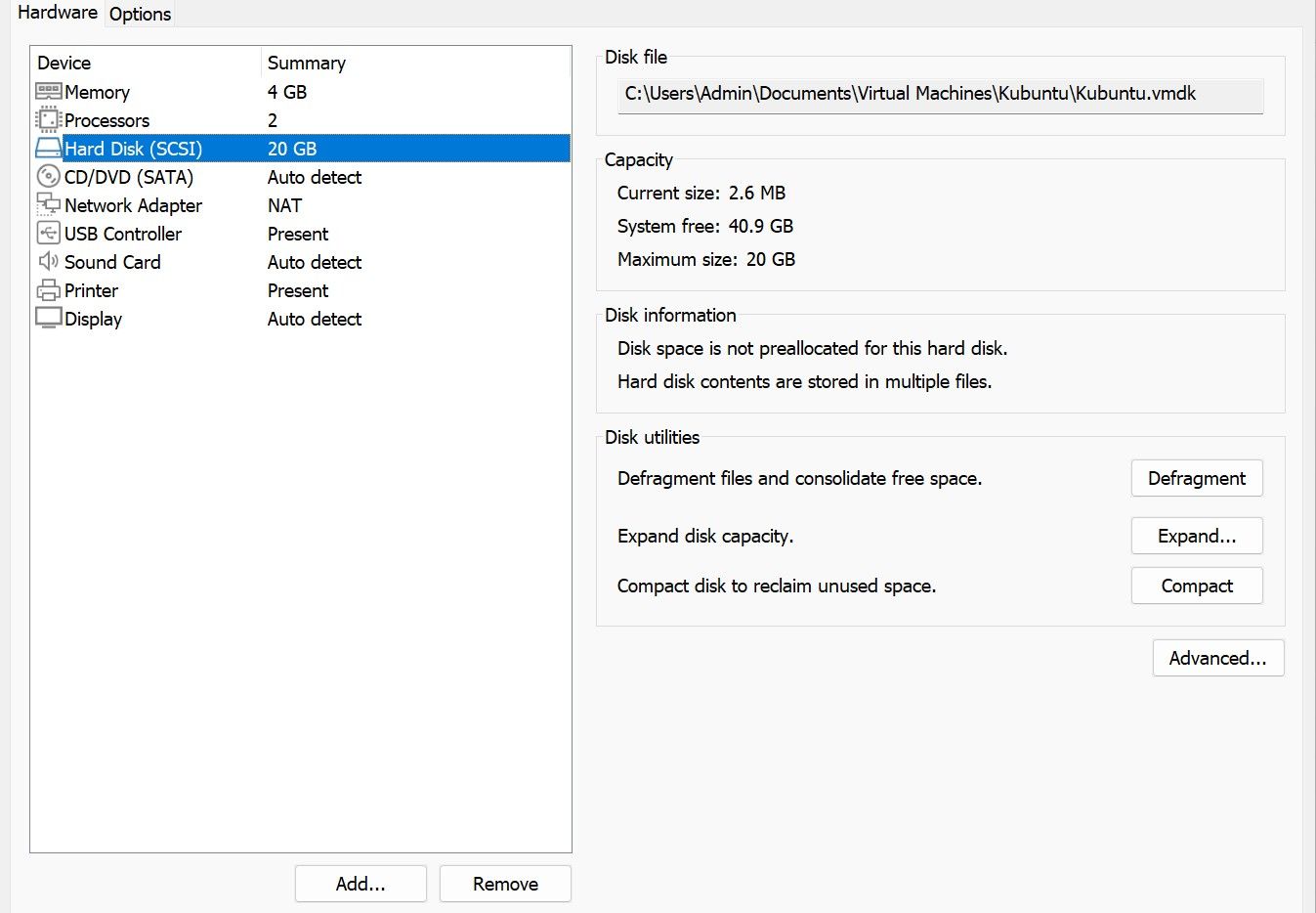Click the Compact button
The image size is (1316, 913).
[x=1196, y=586]
